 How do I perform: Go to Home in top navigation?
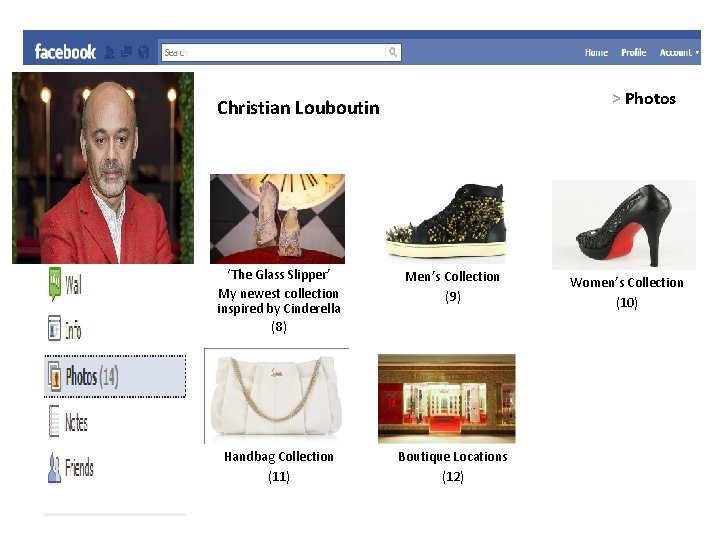tap(596, 52)
